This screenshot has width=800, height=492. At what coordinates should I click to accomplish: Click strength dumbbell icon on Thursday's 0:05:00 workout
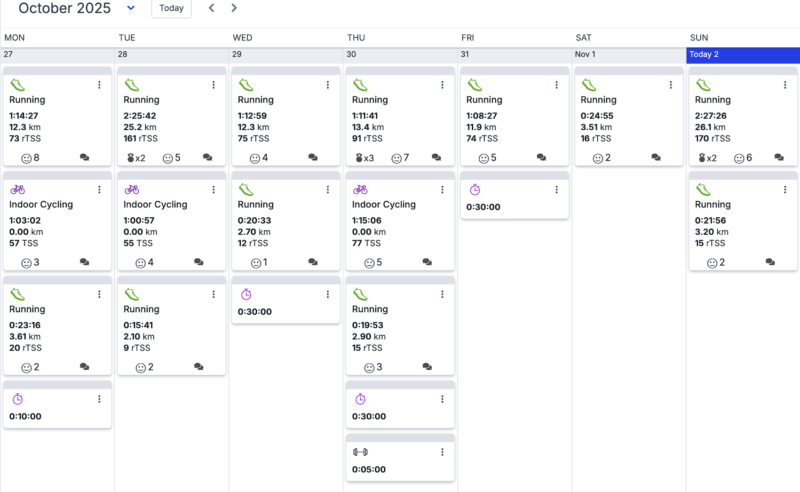(x=360, y=452)
